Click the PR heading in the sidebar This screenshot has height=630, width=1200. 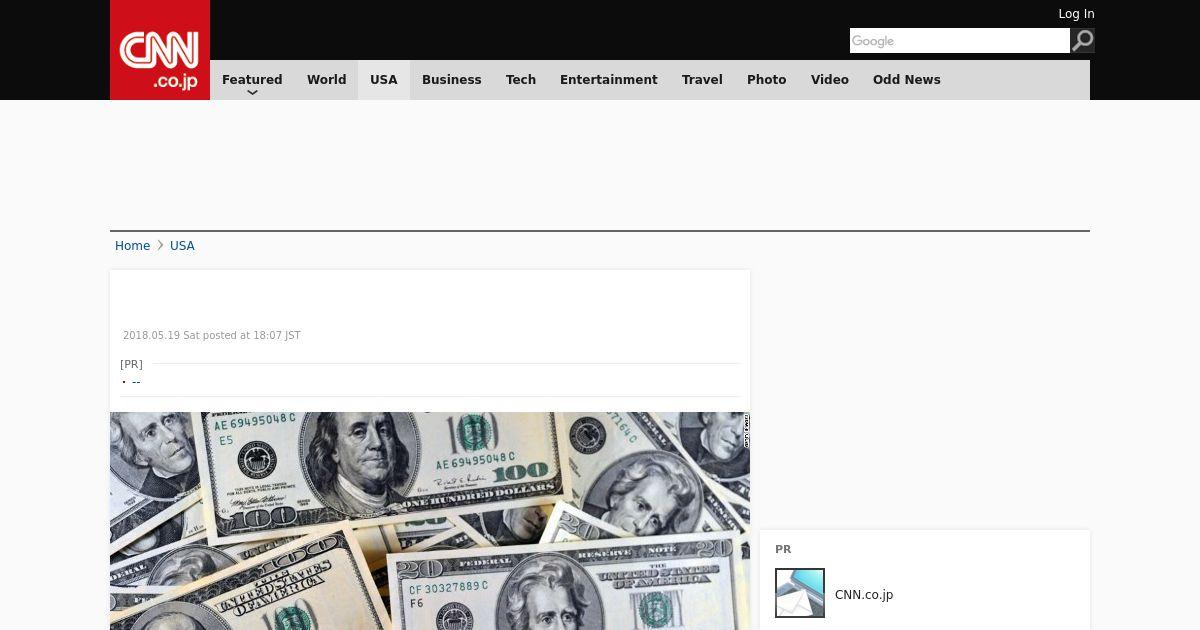click(x=783, y=549)
